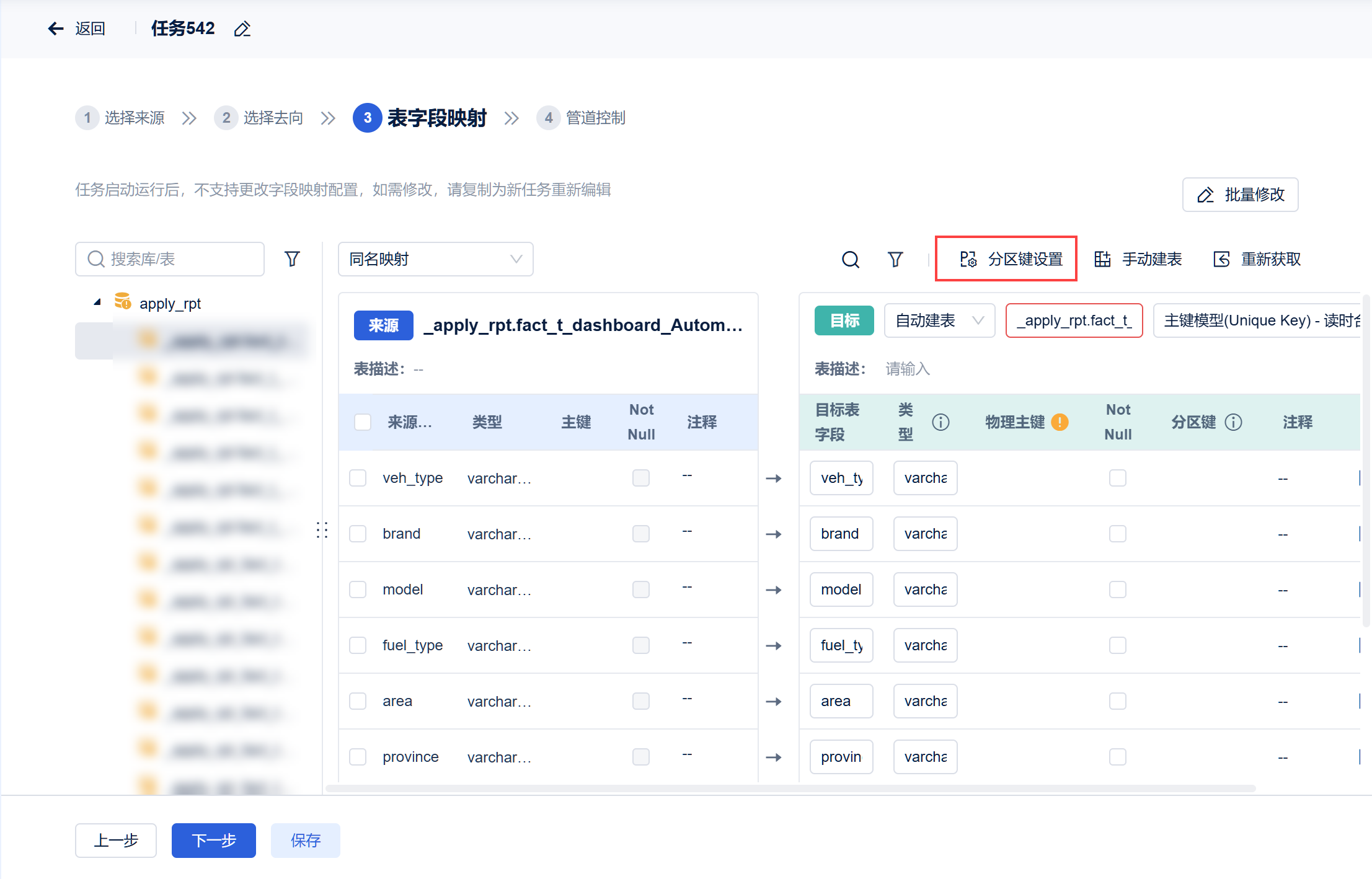Click the filter funnel left of 分区键设置
The image size is (1372, 879).
point(895,259)
